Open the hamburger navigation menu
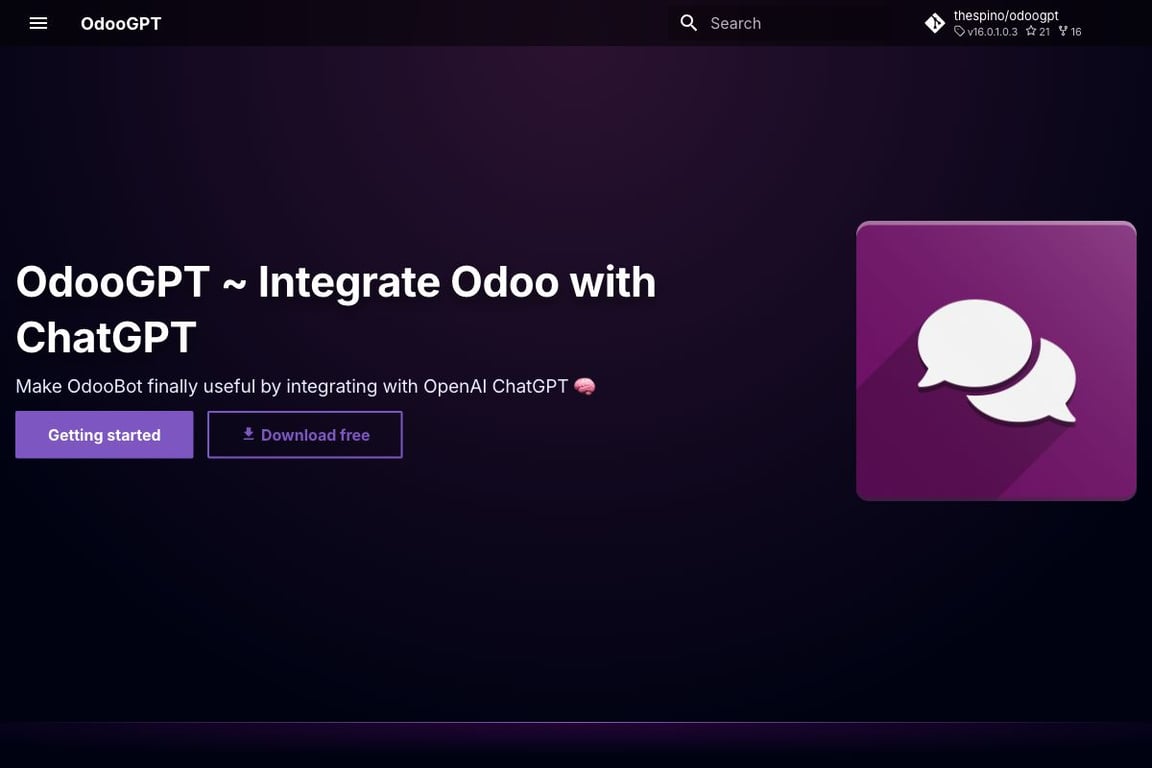Image resolution: width=1152 pixels, height=768 pixels. (x=38, y=24)
